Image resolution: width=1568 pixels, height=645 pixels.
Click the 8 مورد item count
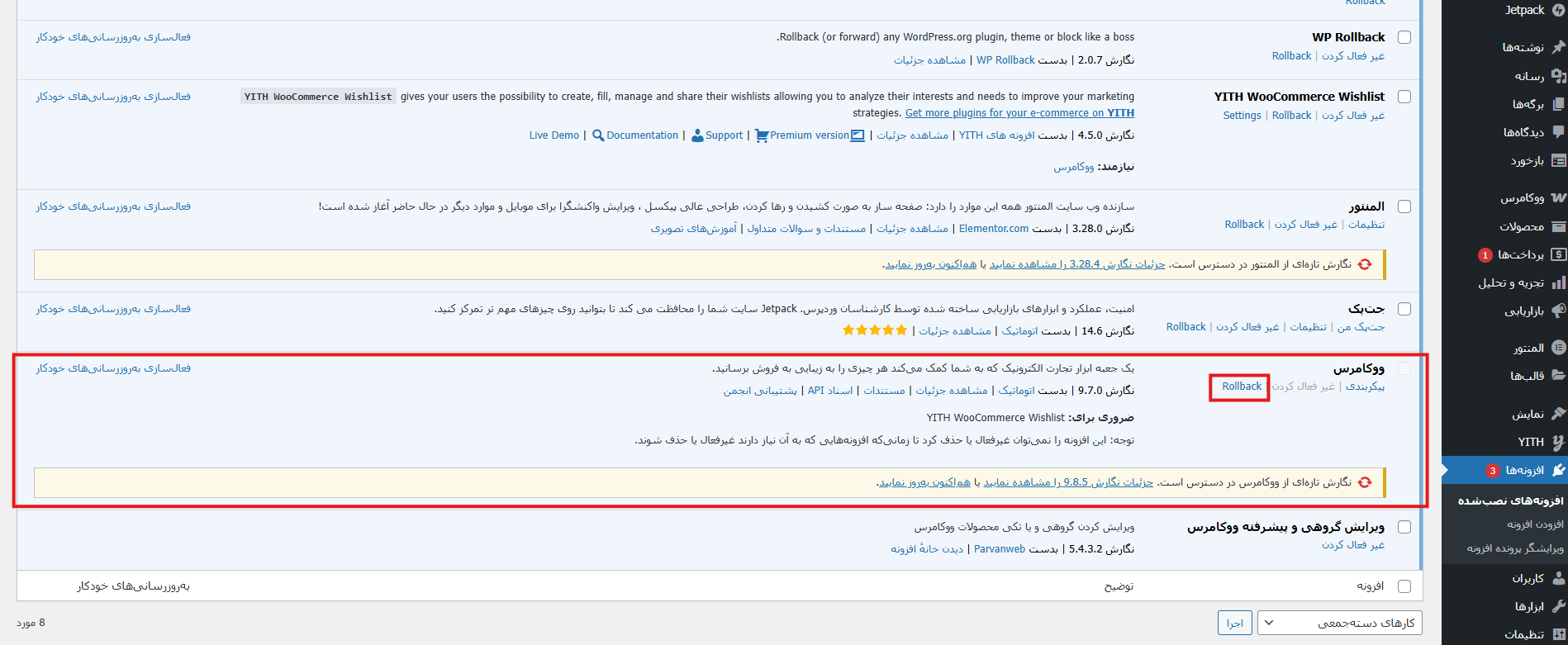(x=31, y=623)
